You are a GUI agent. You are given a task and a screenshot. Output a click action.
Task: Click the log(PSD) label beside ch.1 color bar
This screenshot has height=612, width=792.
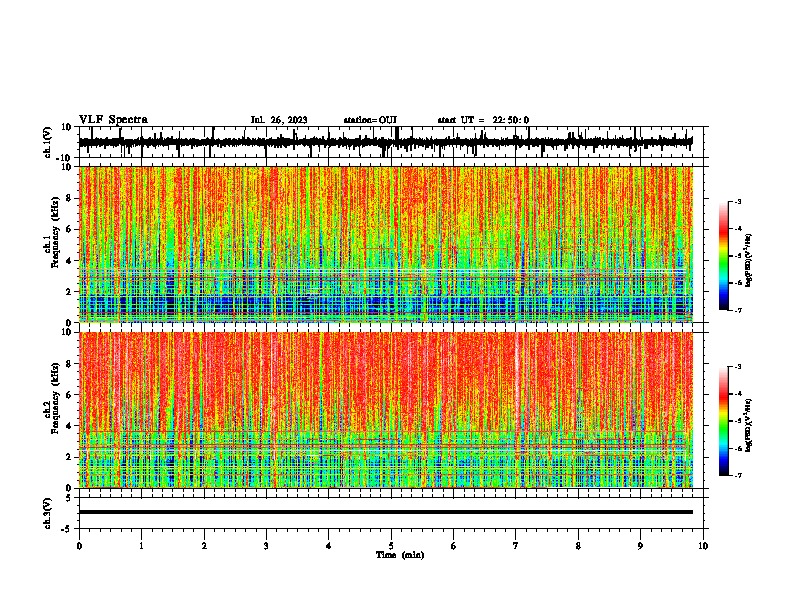click(x=748, y=260)
